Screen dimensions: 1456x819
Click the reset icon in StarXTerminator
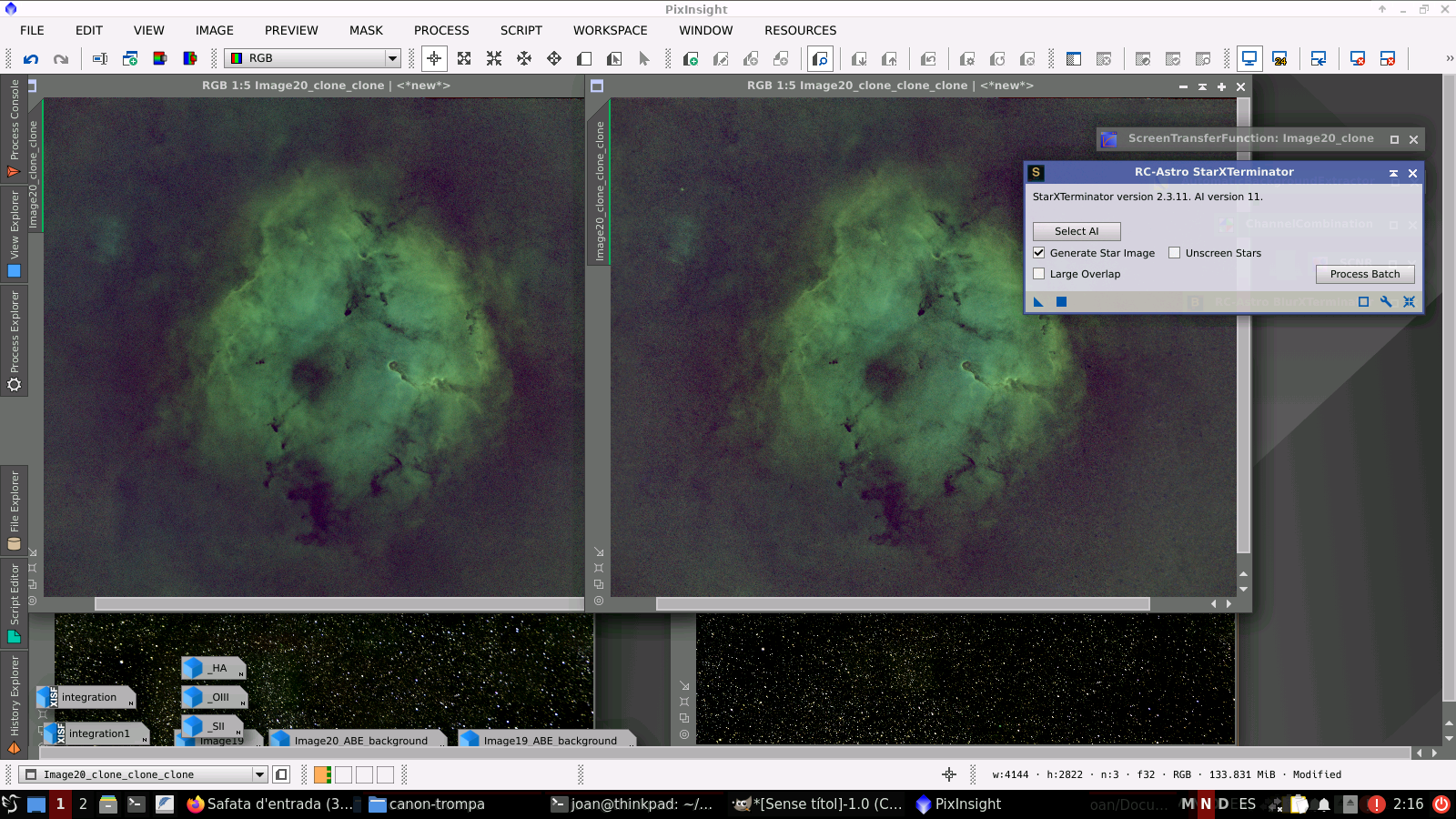(x=1409, y=302)
